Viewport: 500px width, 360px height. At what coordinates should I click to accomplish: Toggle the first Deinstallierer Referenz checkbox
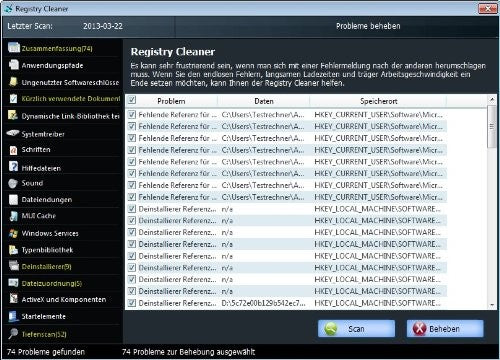[132, 209]
